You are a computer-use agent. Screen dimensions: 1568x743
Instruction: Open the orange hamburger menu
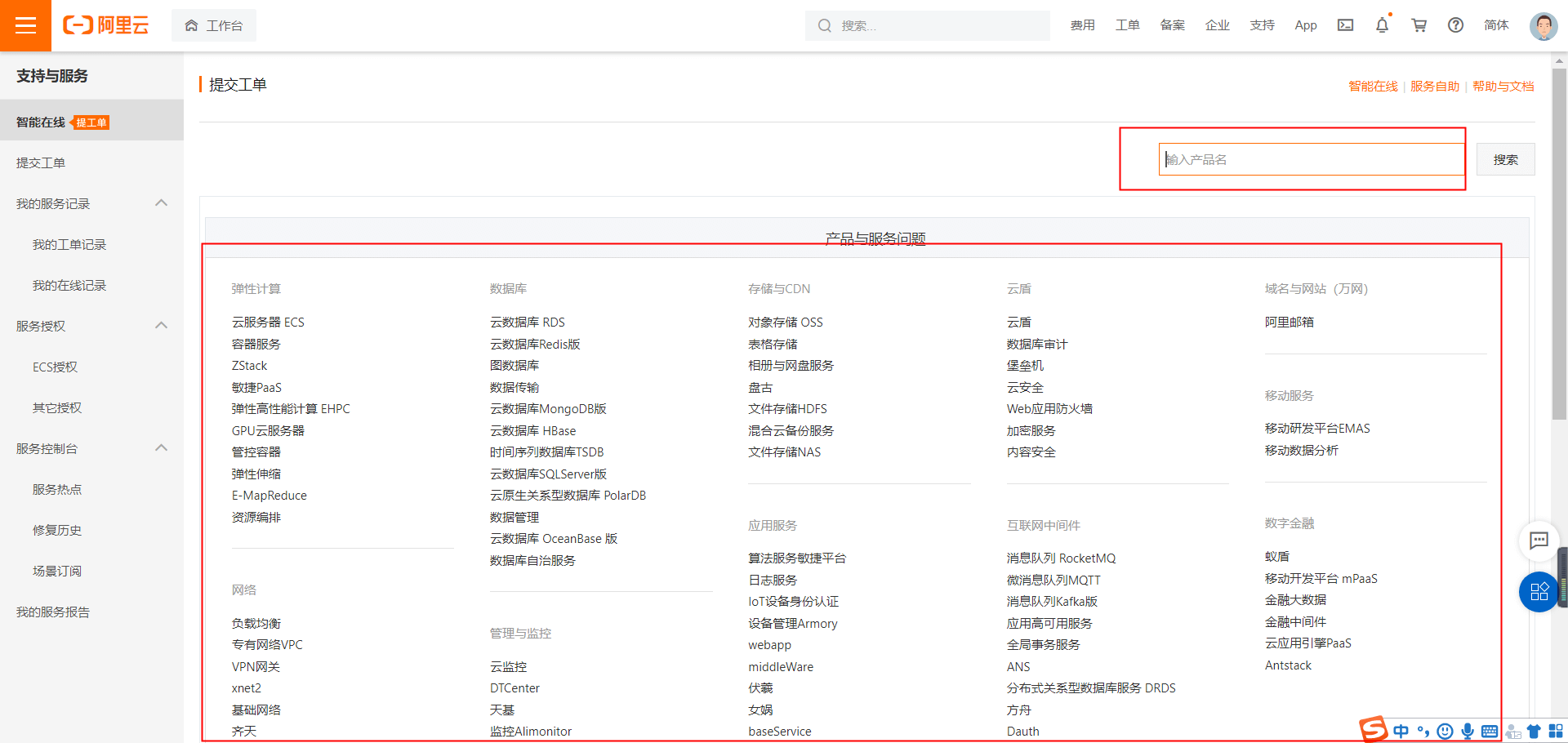click(x=25, y=25)
